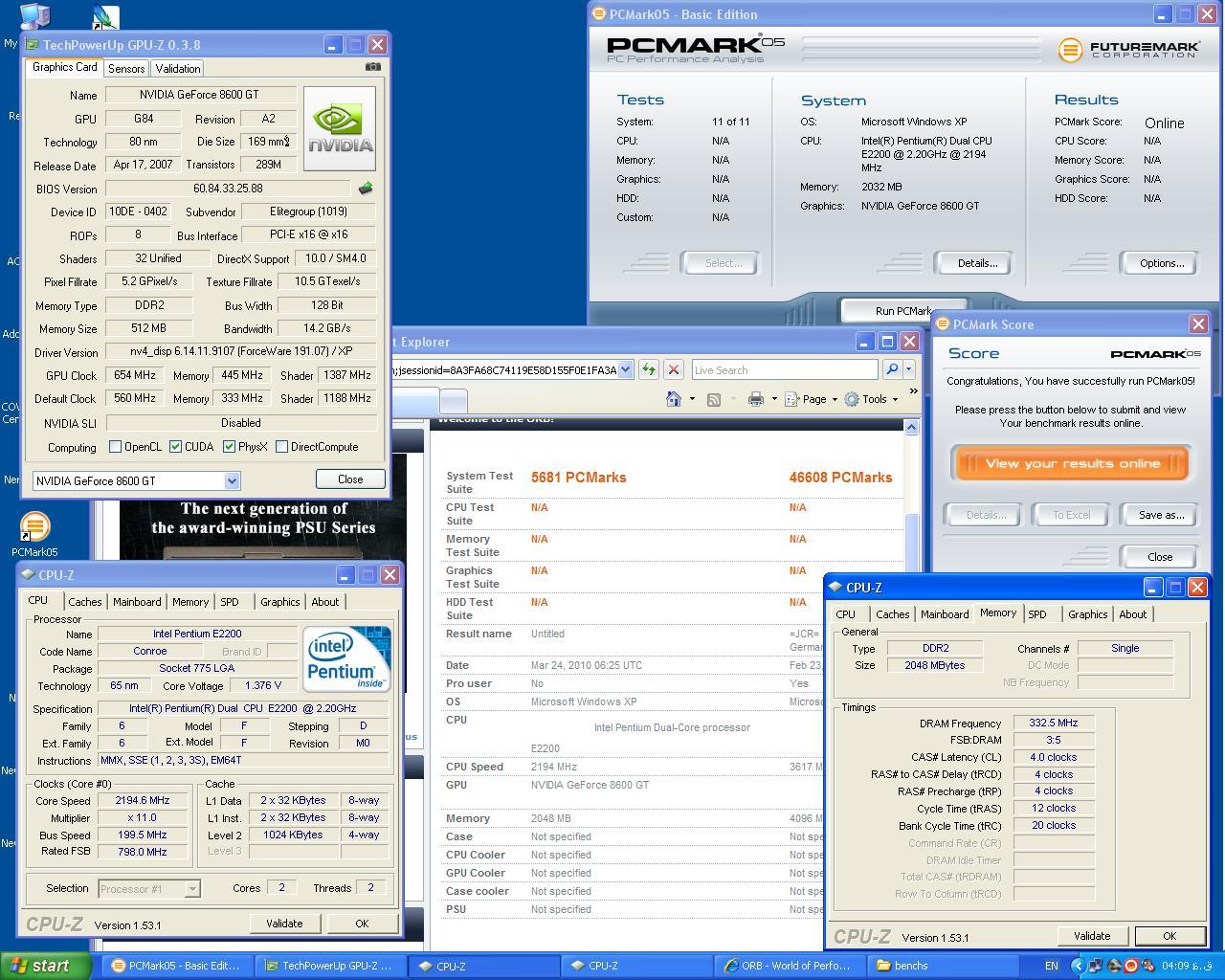The image size is (1225, 980).
Task: Open the PCMark05 desktop shortcut
Action: 34,534
